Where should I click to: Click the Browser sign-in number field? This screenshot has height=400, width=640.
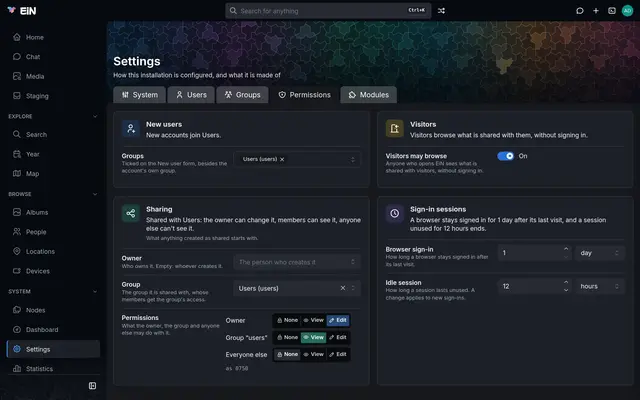535,253
